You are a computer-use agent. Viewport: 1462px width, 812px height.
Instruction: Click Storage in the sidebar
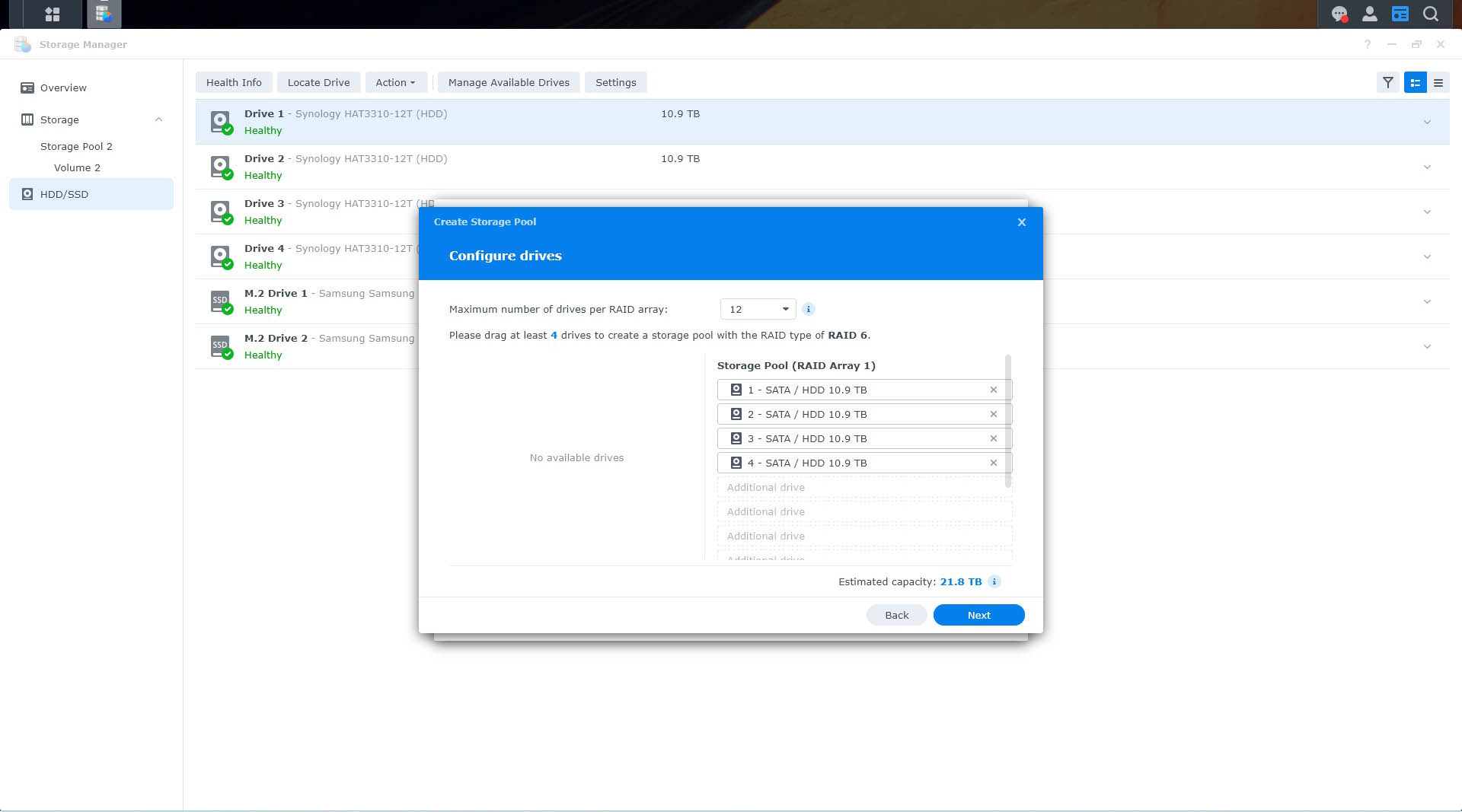[59, 119]
